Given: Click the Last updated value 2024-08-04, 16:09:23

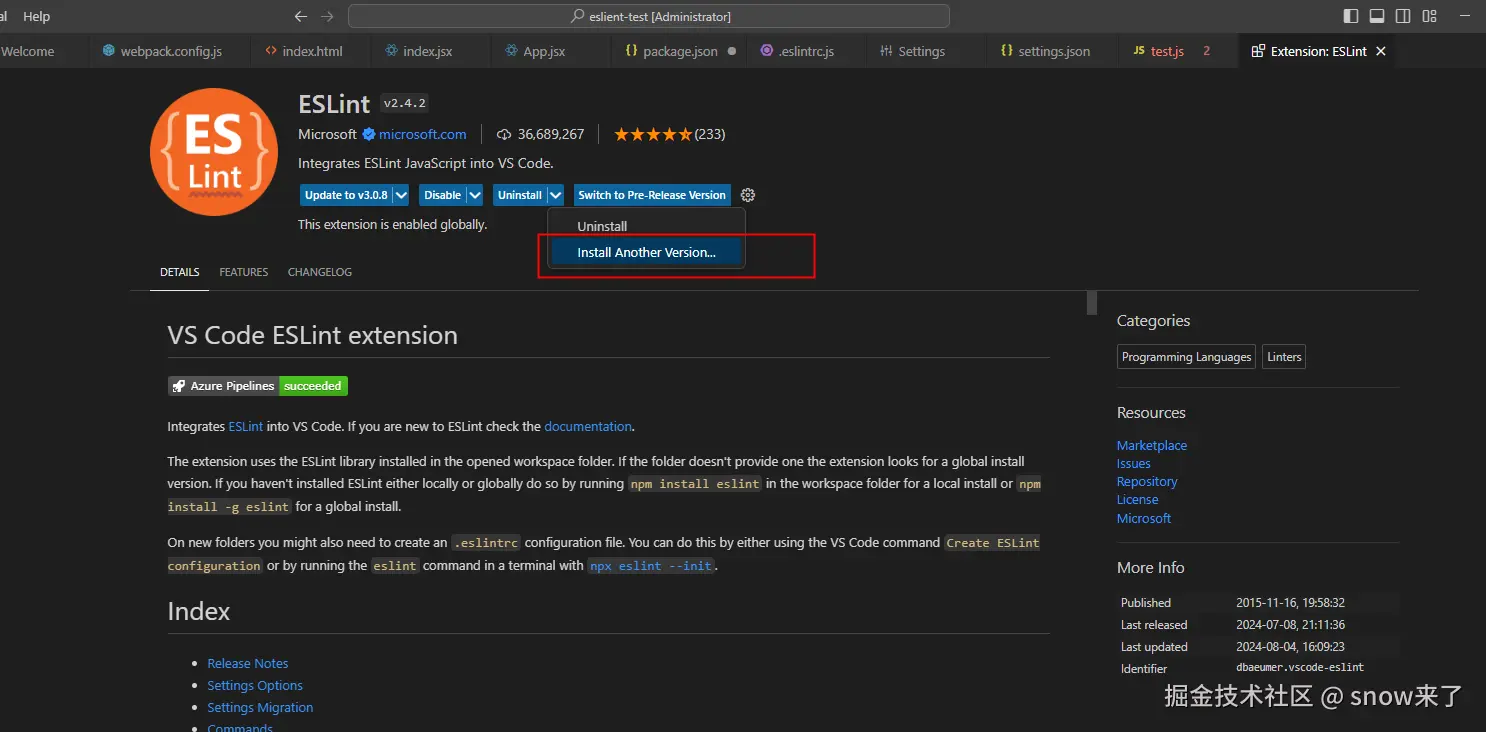Looking at the screenshot, I should coord(1290,647).
